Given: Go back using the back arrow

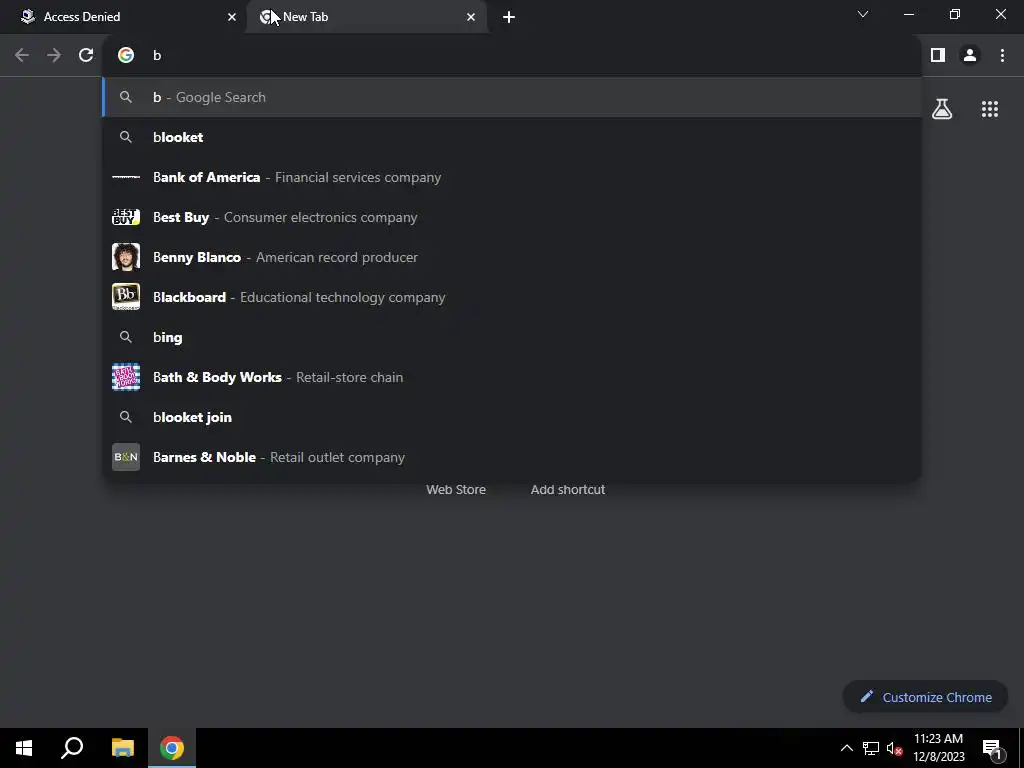Looking at the screenshot, I should [x=22, y=56].
